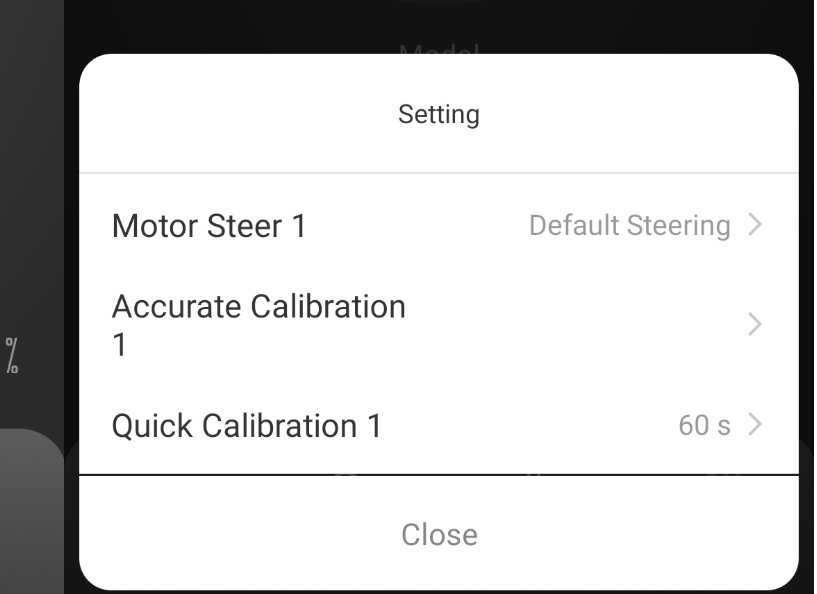This screenshot has width=817, height=594.
Task: Click the dimmed Model label behind dialog
Action: pyautogui.click(x=439, y=49)
